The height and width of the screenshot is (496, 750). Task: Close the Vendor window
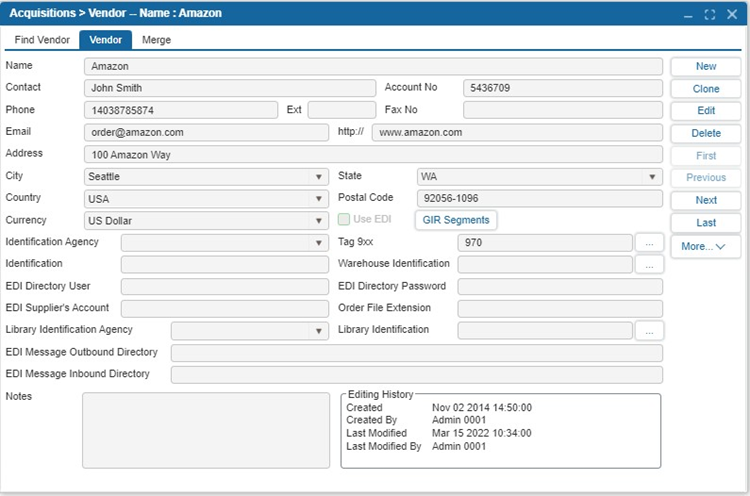[732, 14]
